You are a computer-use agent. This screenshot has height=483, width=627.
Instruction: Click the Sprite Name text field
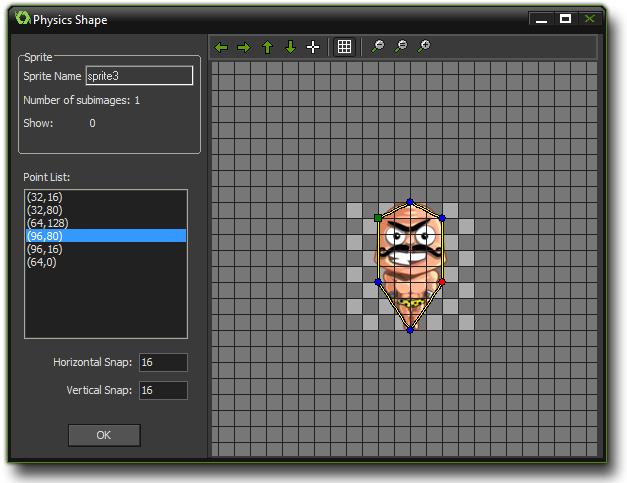pyautogui.click(x=139, y=76)
